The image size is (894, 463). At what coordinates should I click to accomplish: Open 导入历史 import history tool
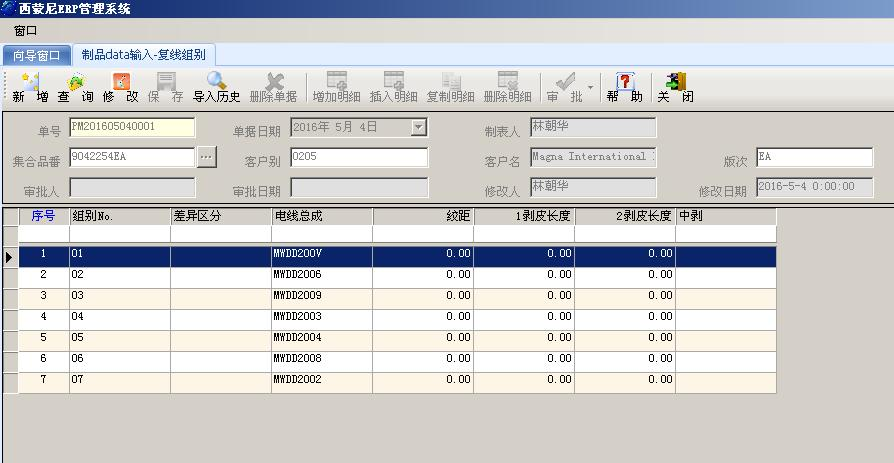point(217,82)
